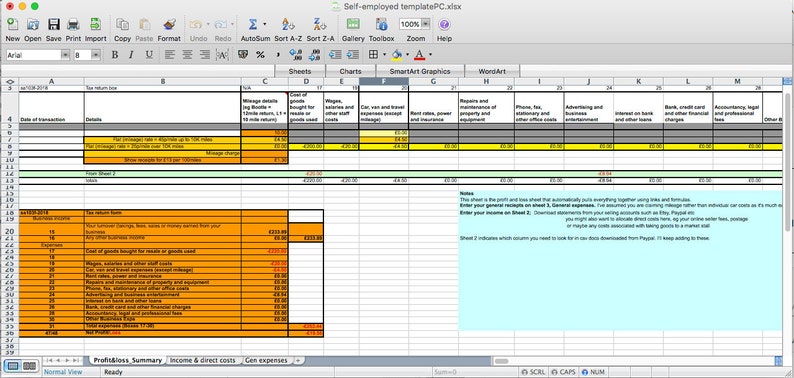Select column F header
The height and width of the screenshot is (378, 794).
[383, 81]
